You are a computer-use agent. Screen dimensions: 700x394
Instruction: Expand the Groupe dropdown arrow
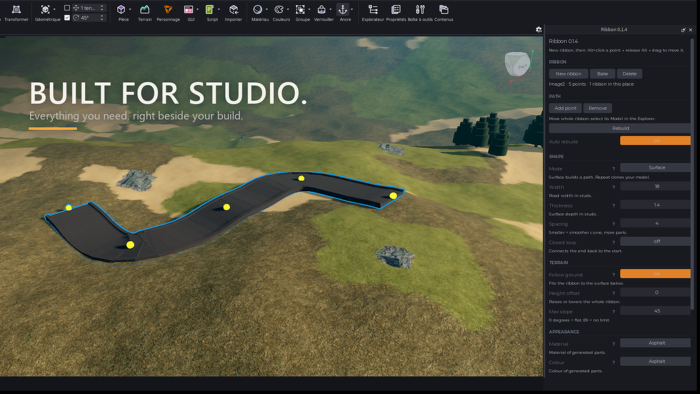pos(309,9)
